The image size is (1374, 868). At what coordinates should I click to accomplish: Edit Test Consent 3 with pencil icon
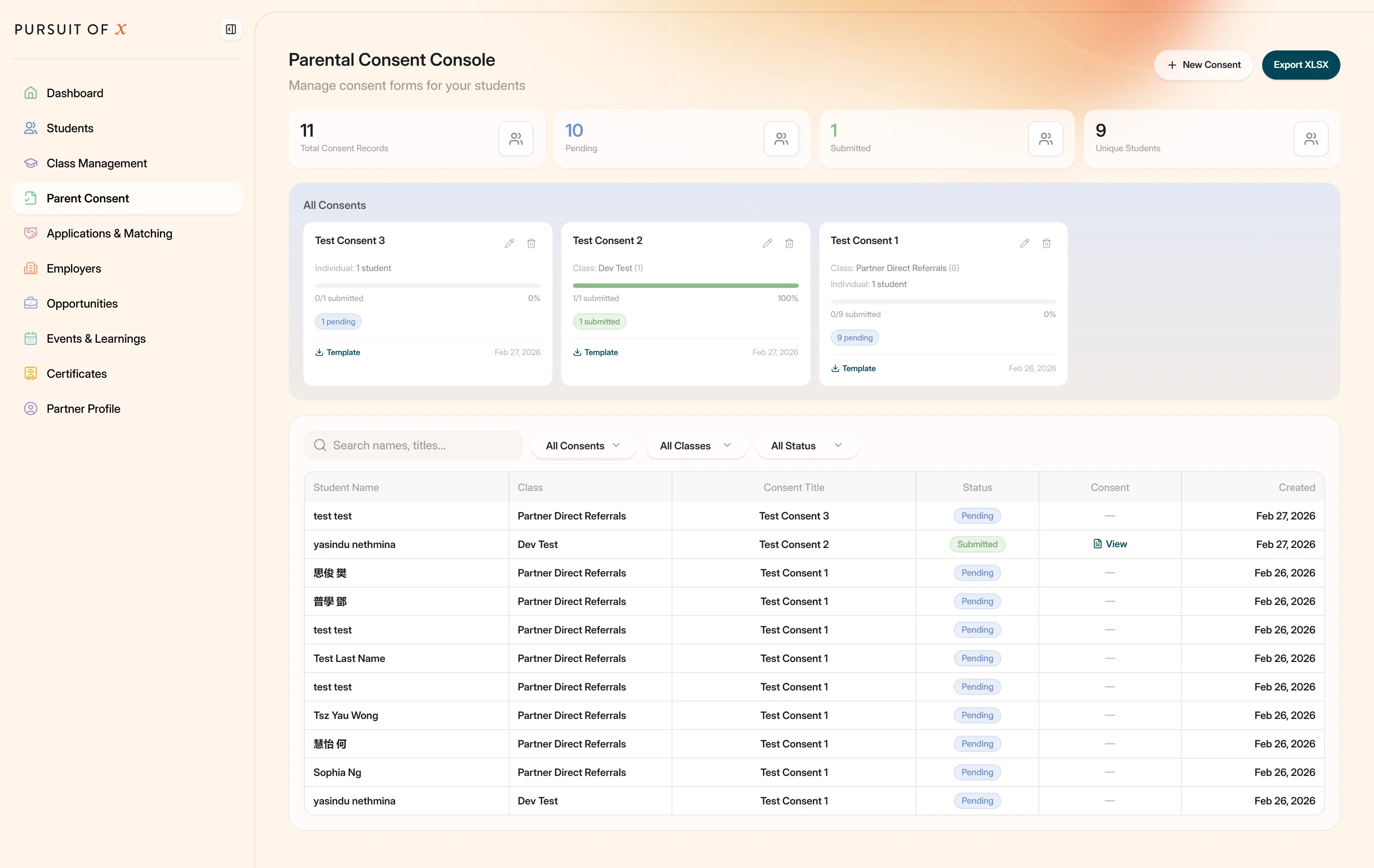click(x=509, y=244)
